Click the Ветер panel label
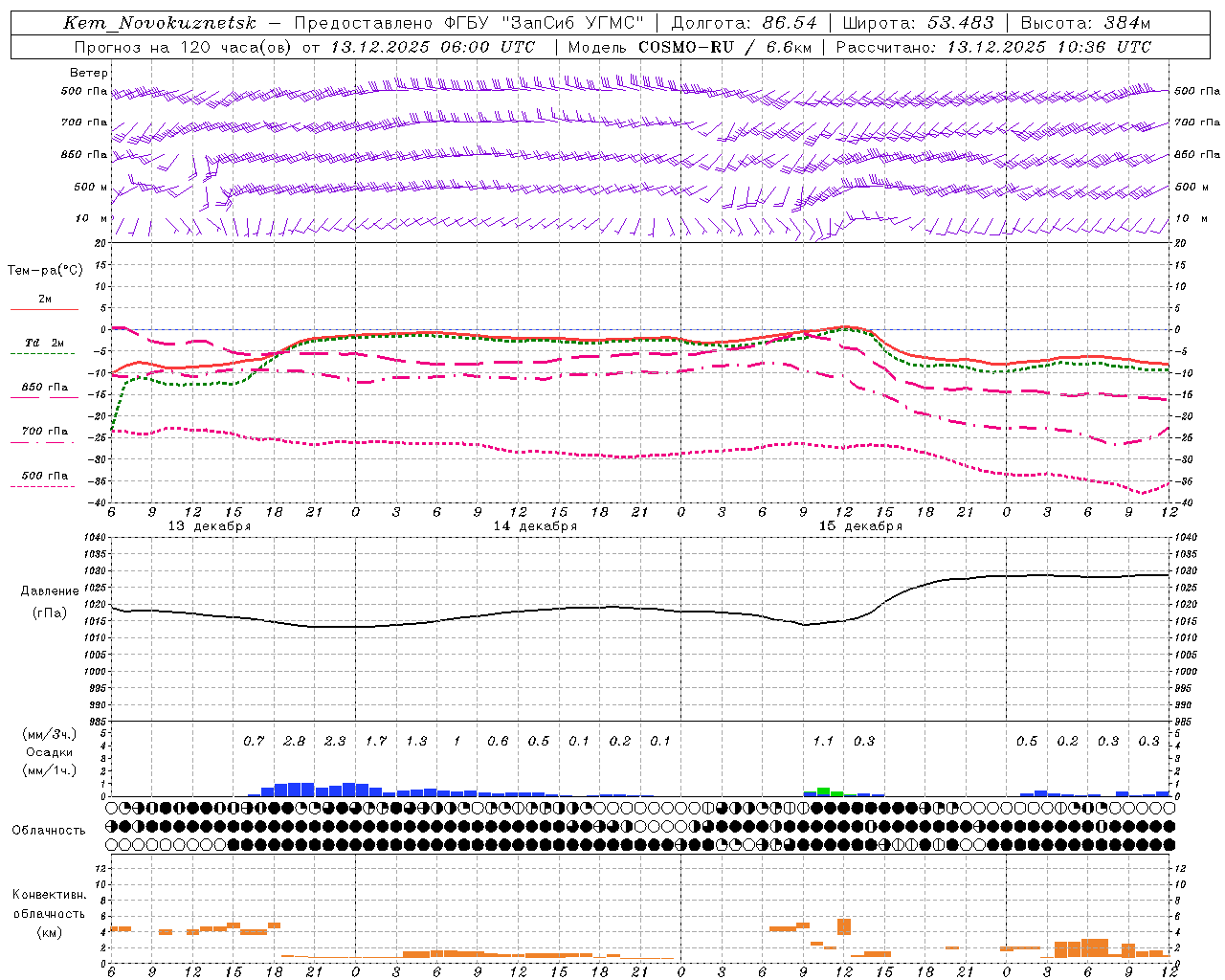 click(89, 73)
